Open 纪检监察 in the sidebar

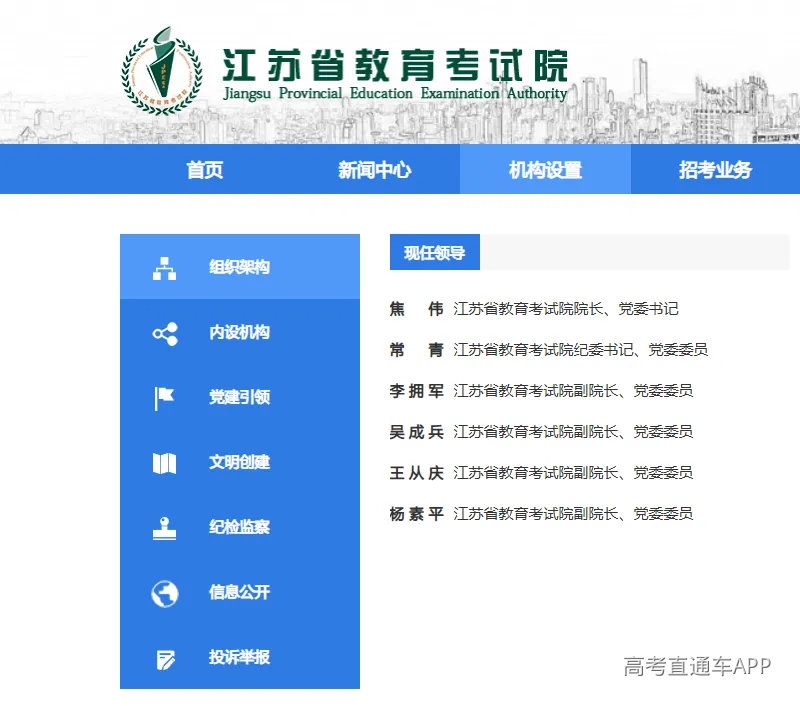pyautogui.click(x=240, y=526)
